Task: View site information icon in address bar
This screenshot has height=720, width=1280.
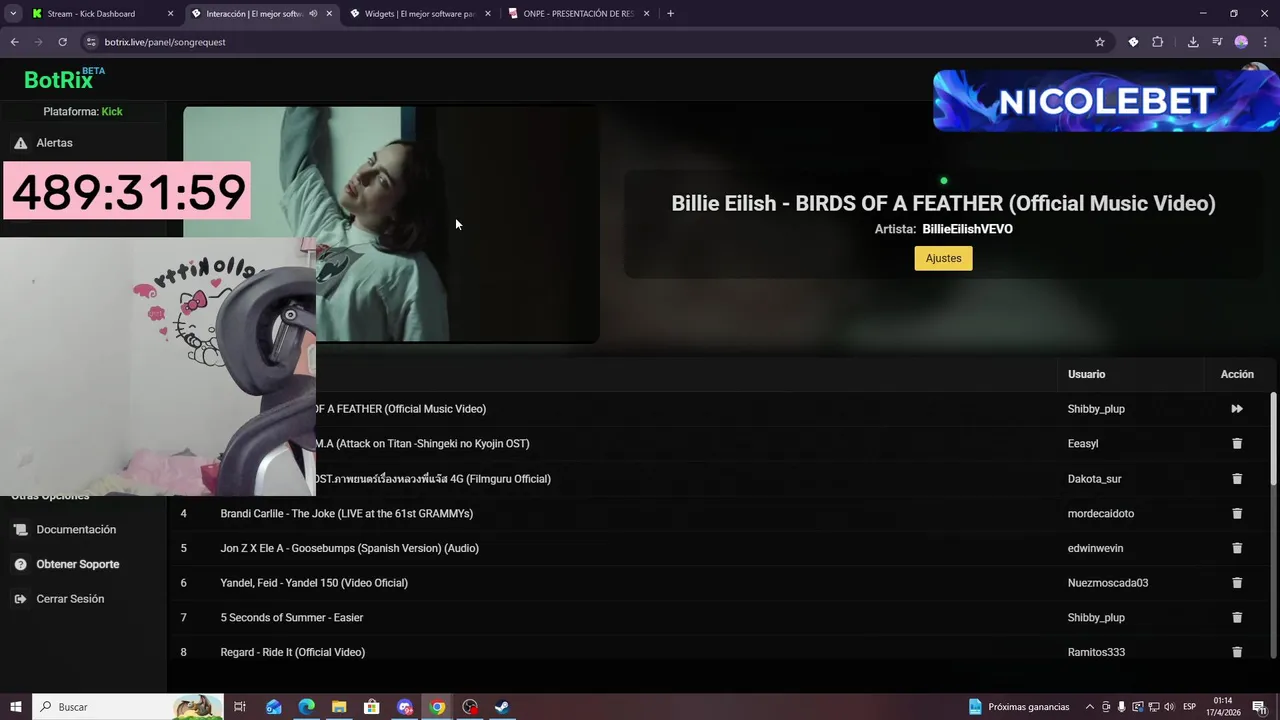Action: point(91,42)
